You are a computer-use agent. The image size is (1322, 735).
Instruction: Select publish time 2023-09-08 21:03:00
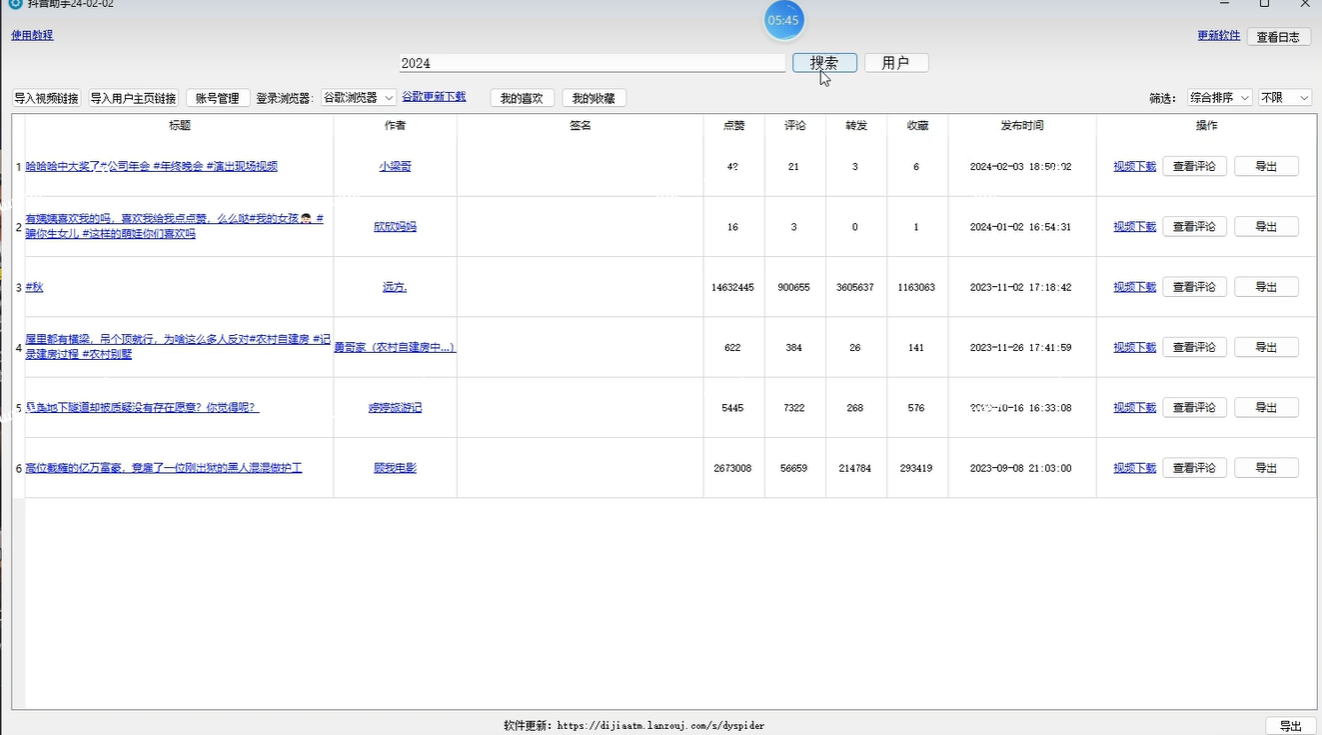tap(1021, 468)
